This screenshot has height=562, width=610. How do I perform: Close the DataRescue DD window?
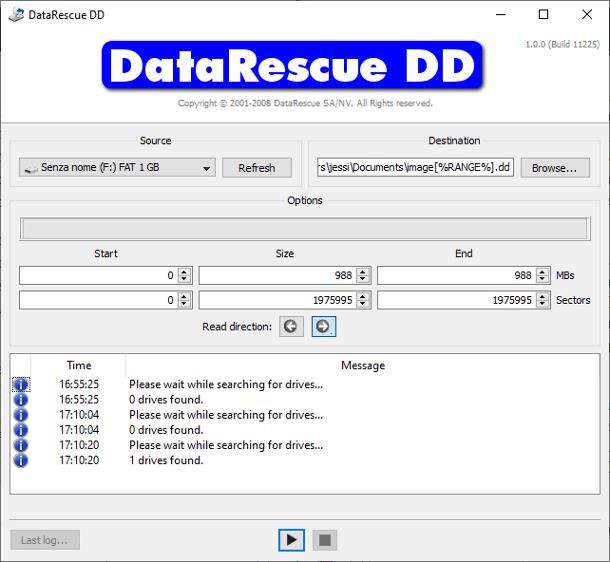click(587, 14)
